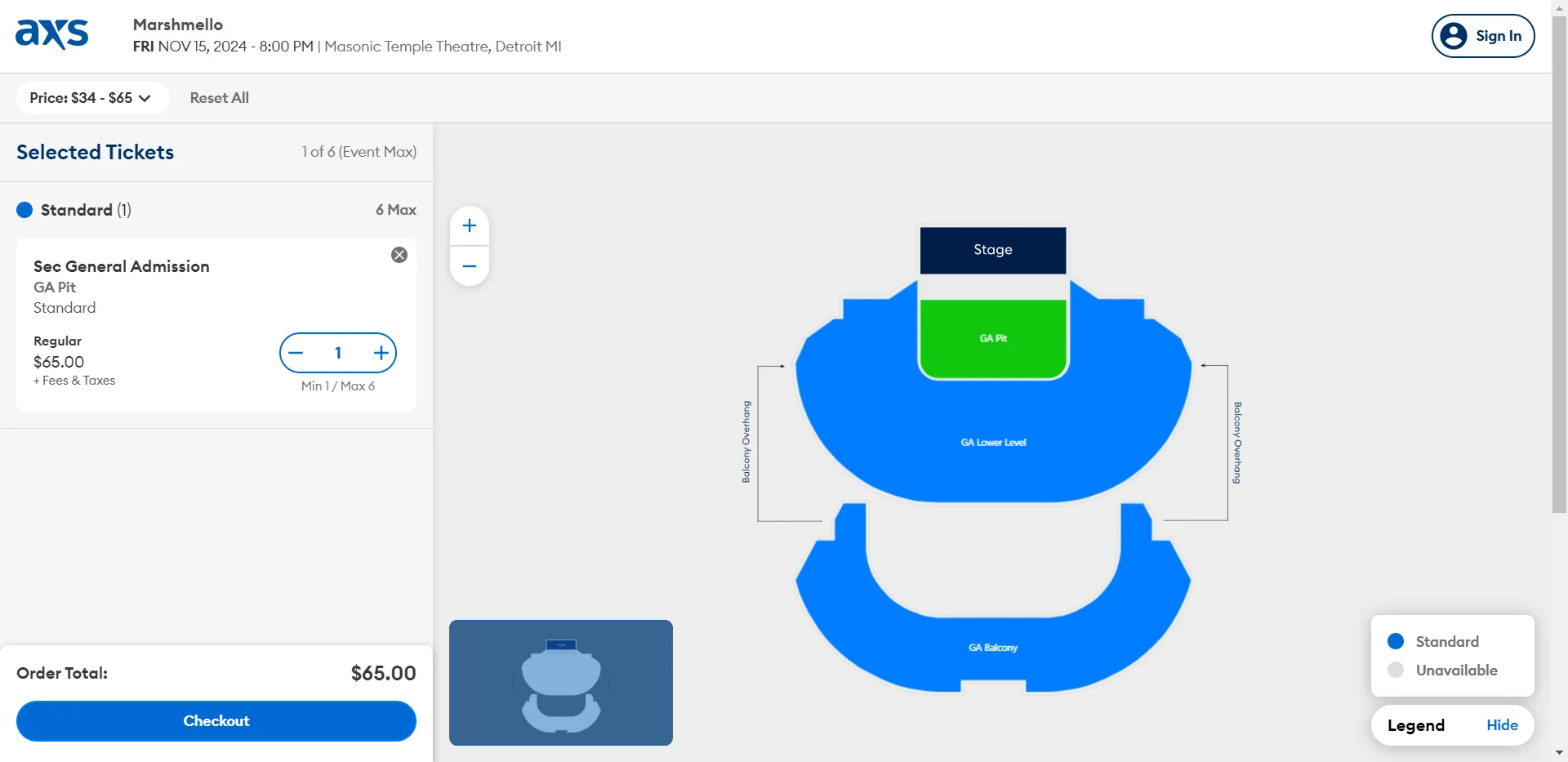This screenshot has height=762, width=1568.
Task: Select the GA Lower Level section
Action: 993,443
